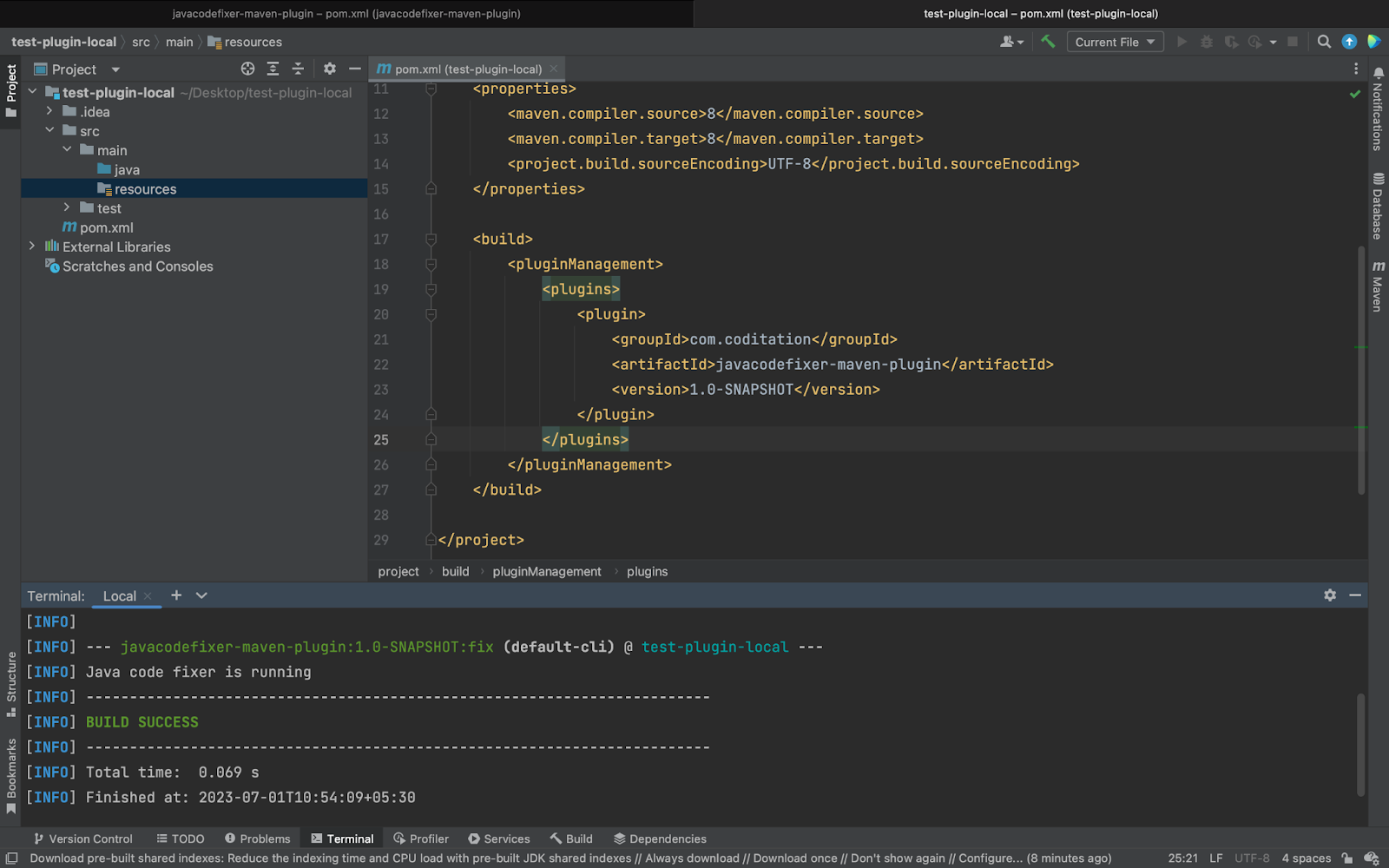Click plugins breadcrumb in editor footer
This screenshot has width=1389, height=868.
pos(647,571)
